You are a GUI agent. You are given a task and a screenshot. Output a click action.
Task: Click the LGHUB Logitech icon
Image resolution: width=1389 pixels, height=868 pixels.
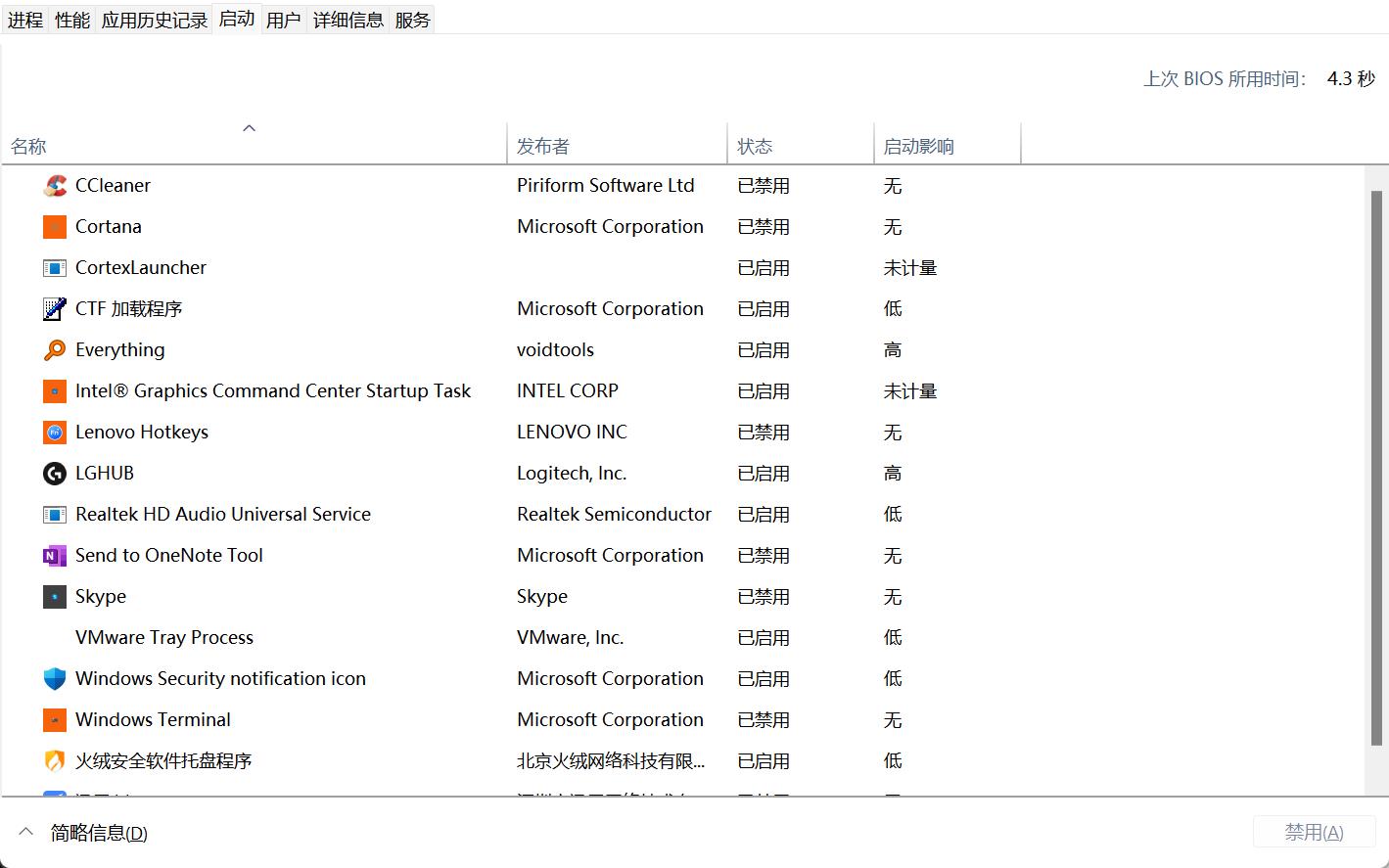tap(55, 473)
